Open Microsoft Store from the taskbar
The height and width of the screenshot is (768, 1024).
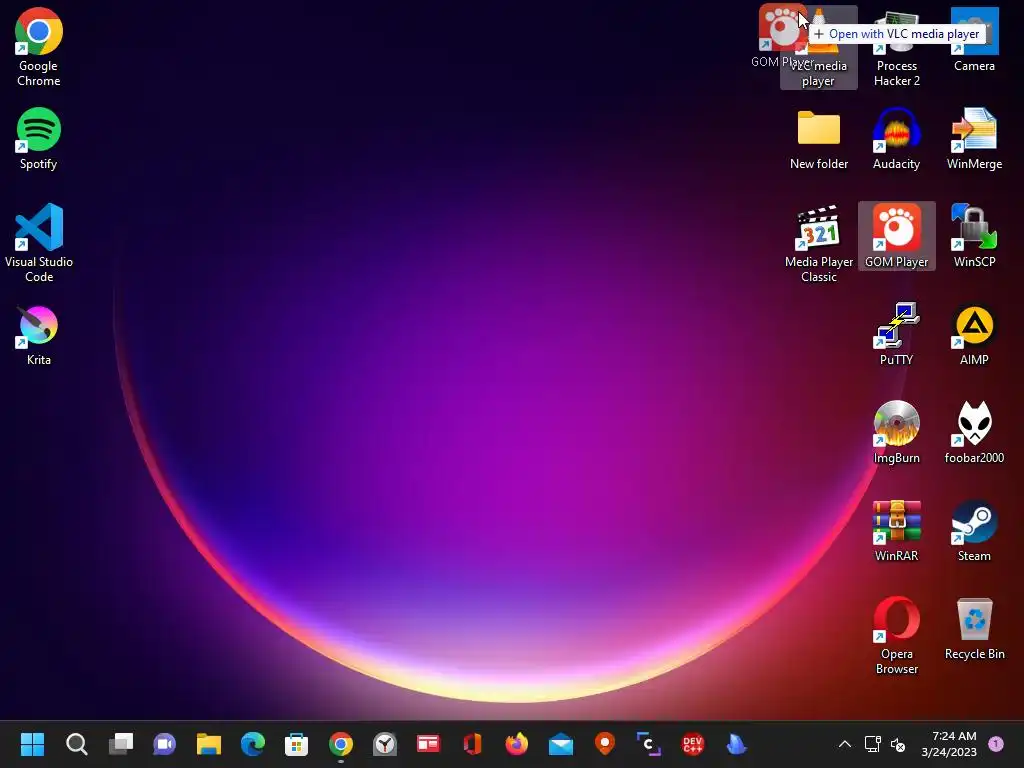(x=296, y=744)
